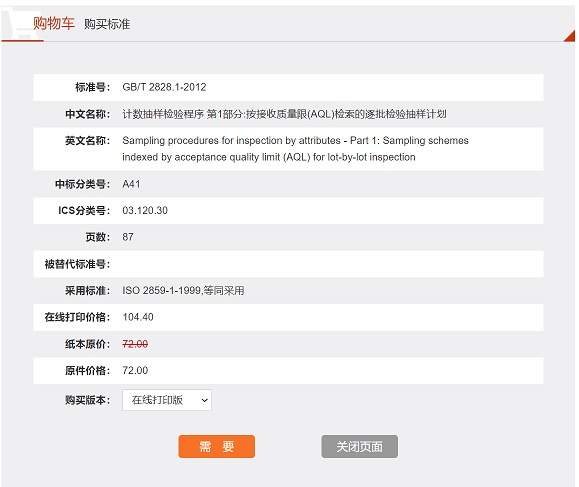
Task: Click the 原件价格 value 72.00
Action: click(x=135, y=370)
